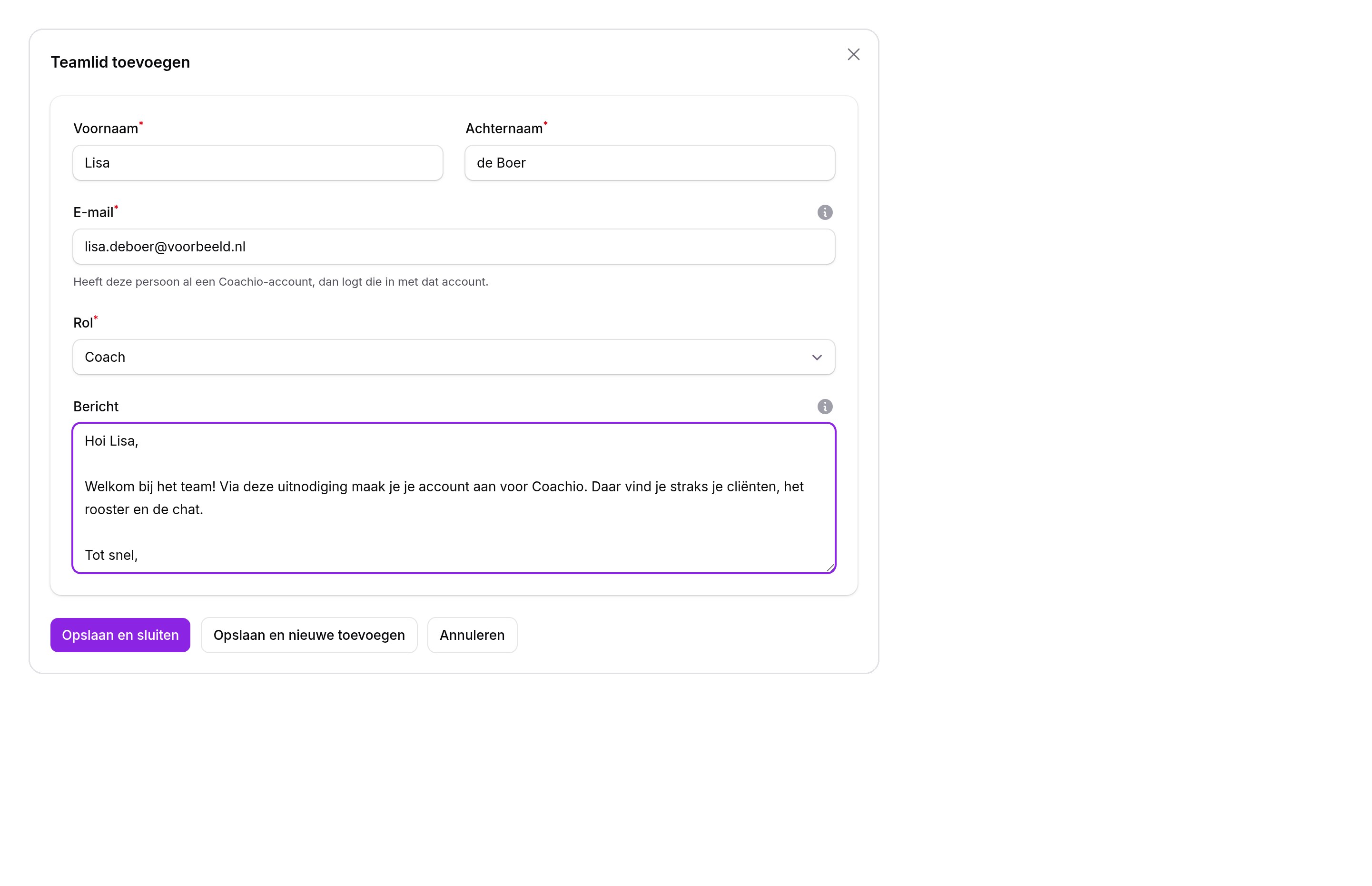Click Opslaan en sluiten button
Image resolution: width=1372 pixels, height=886 pixels.
pyautogui.click(x=120, y=635)
